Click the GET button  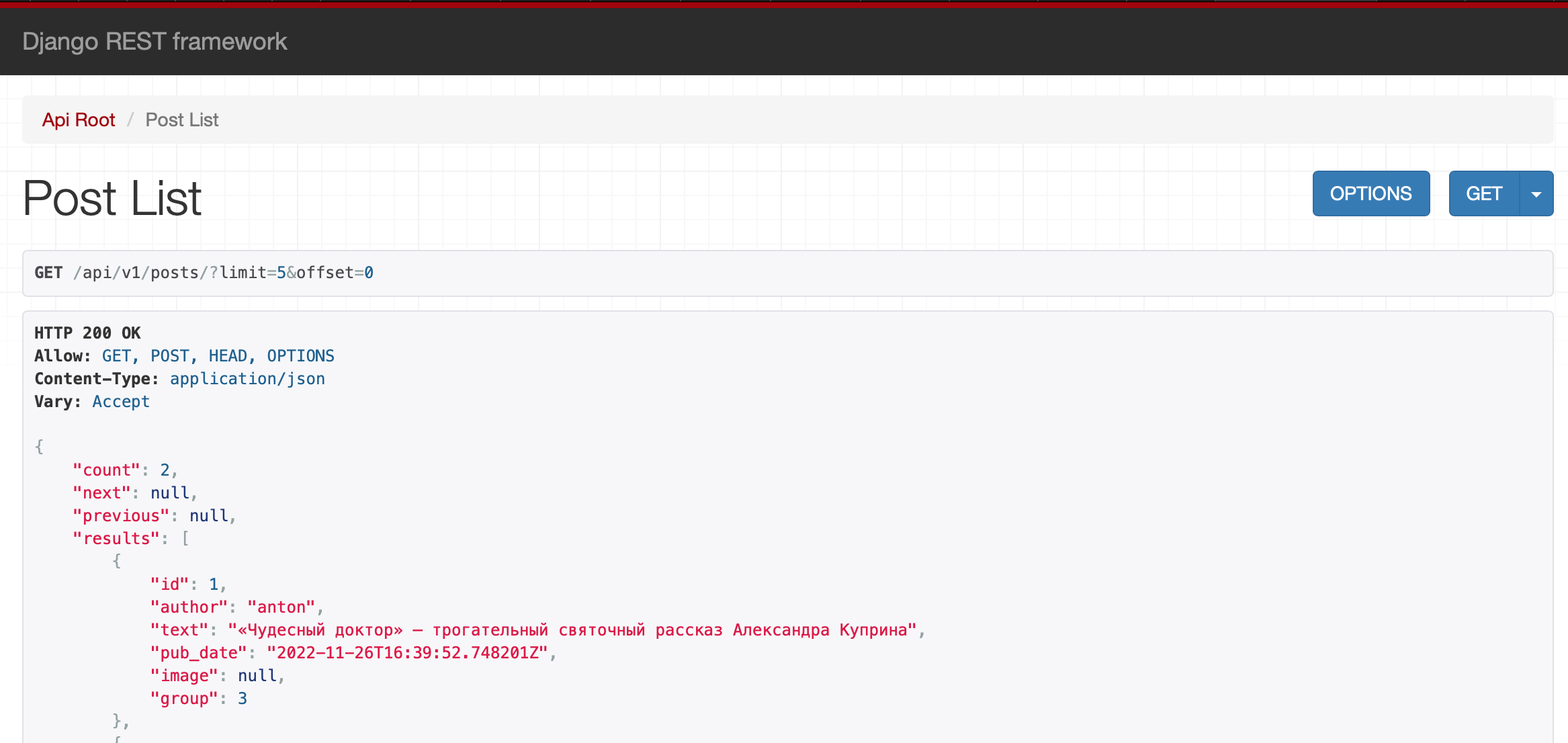point(1484,193)
